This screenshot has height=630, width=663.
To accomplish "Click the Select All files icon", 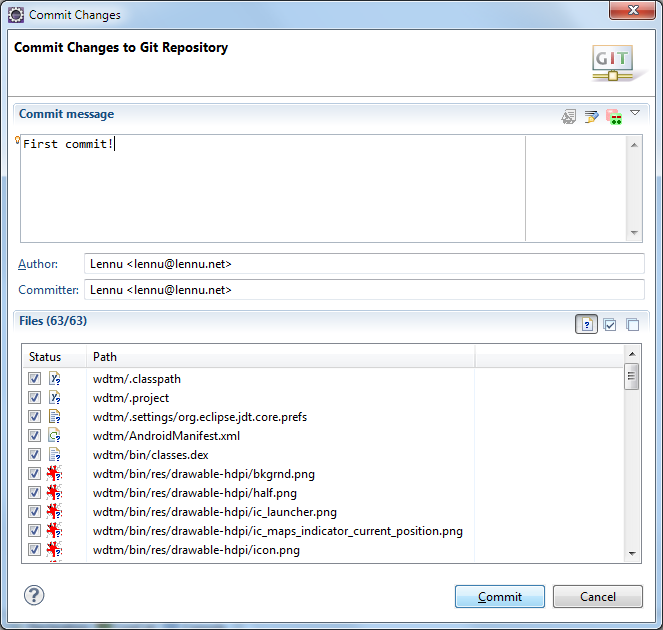I will tap(610, 324).
